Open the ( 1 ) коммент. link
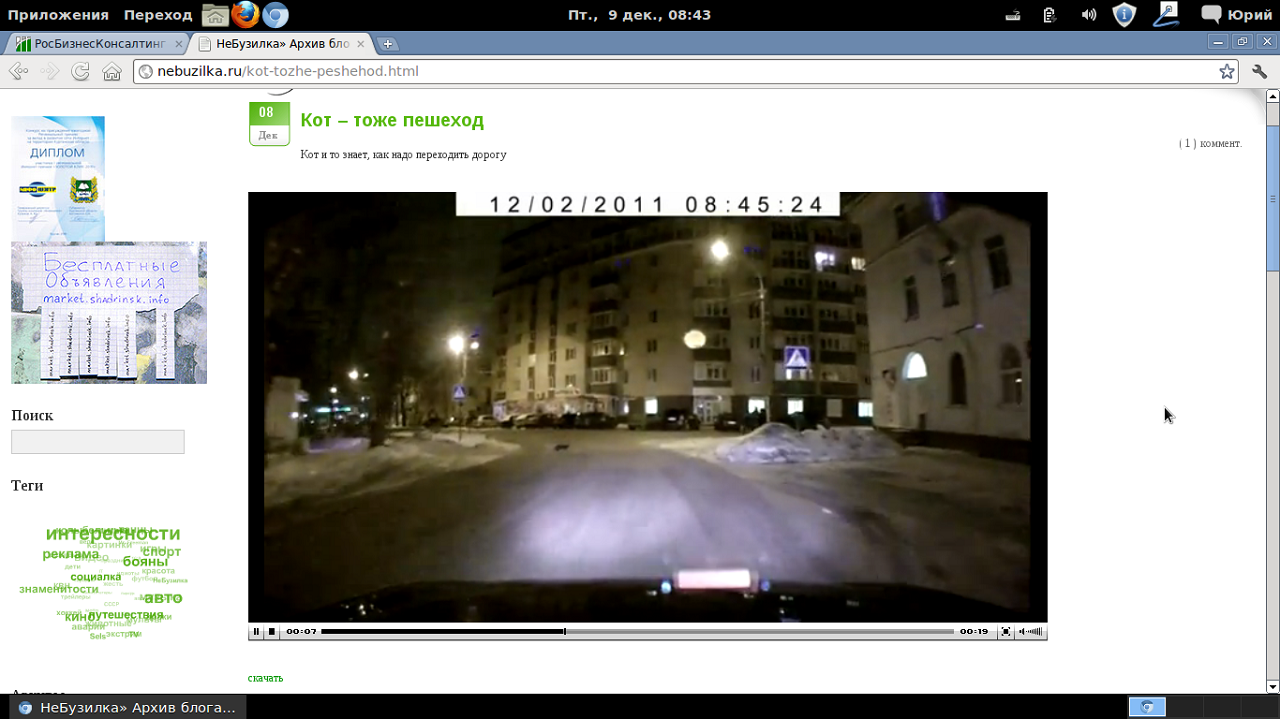 pyautogui.click(x=1210, y=144)
